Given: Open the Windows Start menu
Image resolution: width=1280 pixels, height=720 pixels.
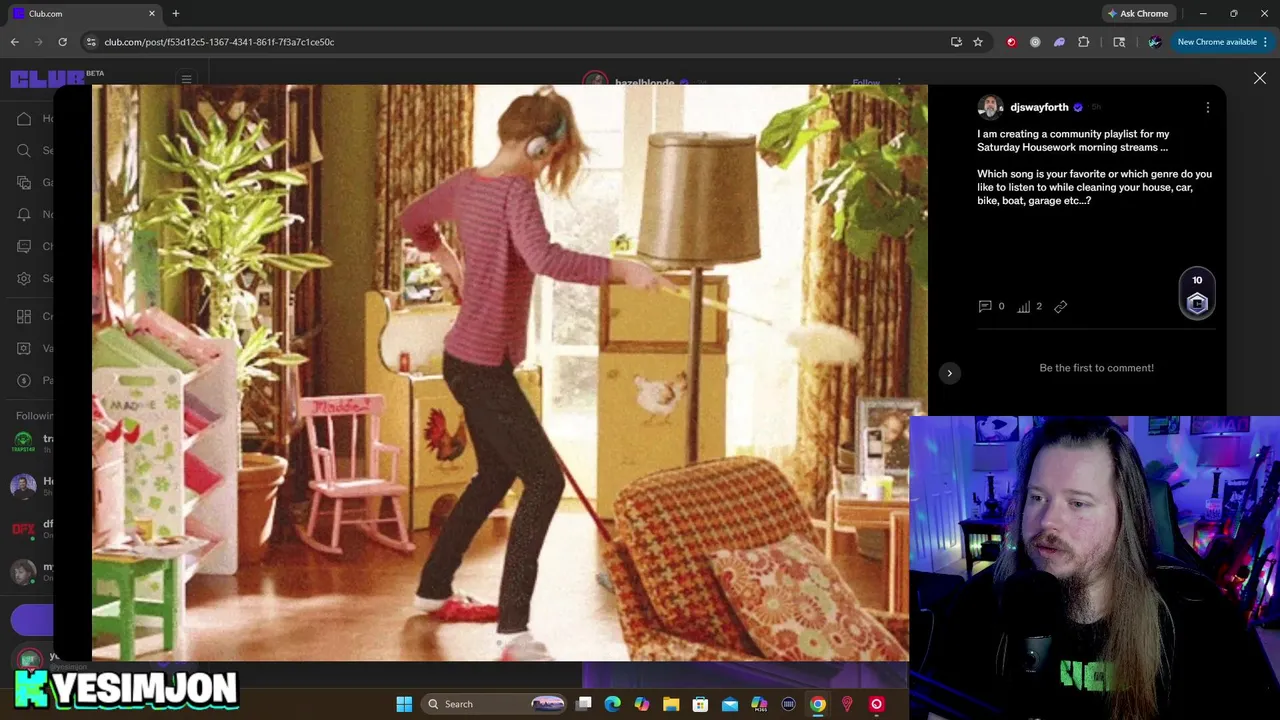Looking at the screenshot, I should click(404, 704).
